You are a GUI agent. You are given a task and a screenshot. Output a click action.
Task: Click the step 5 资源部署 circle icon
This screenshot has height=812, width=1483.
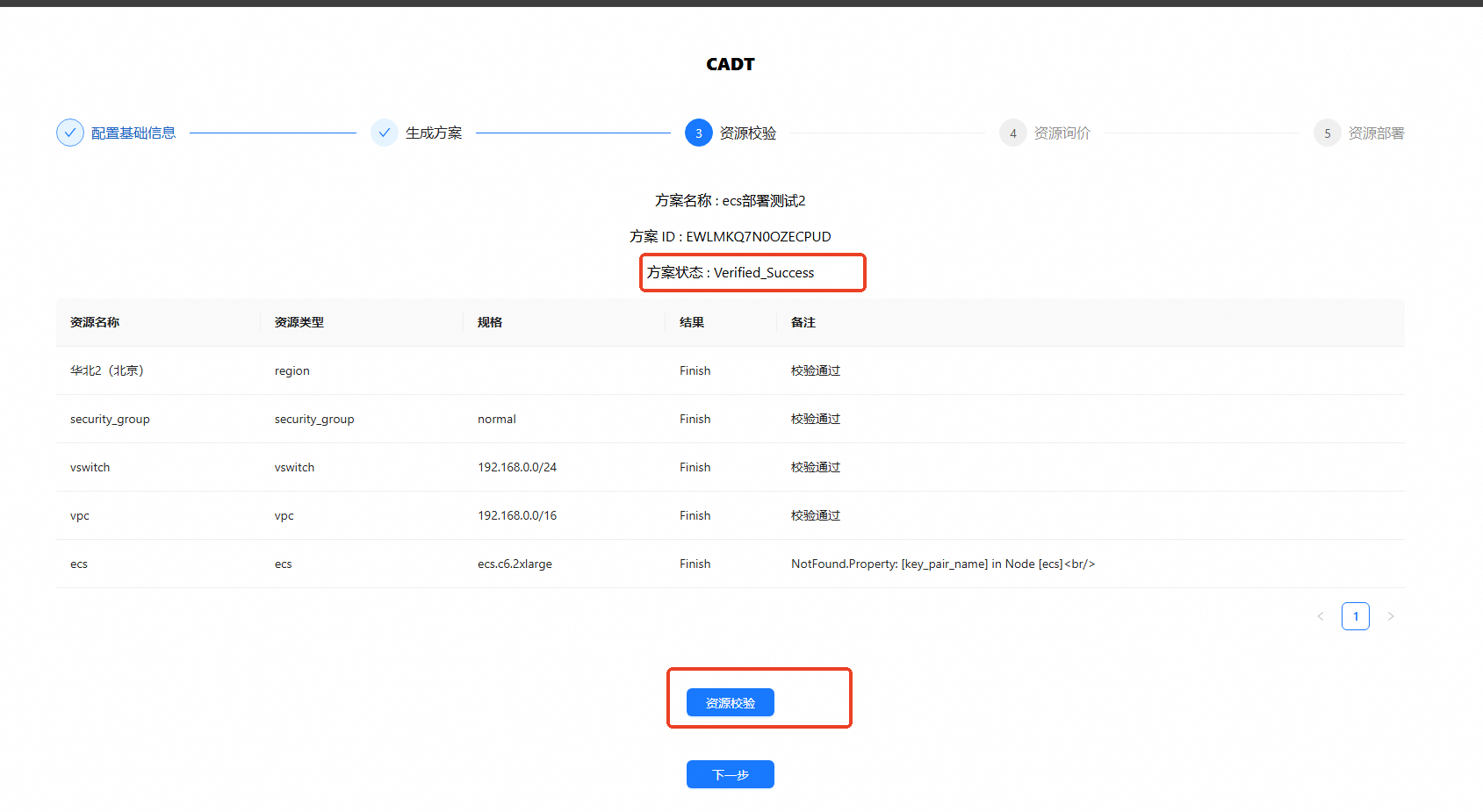(x=1328, y=133)
